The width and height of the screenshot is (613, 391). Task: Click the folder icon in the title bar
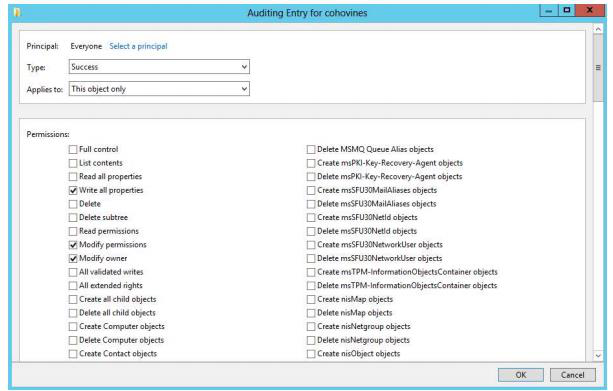pyautogui.click(x=16, y=13)
